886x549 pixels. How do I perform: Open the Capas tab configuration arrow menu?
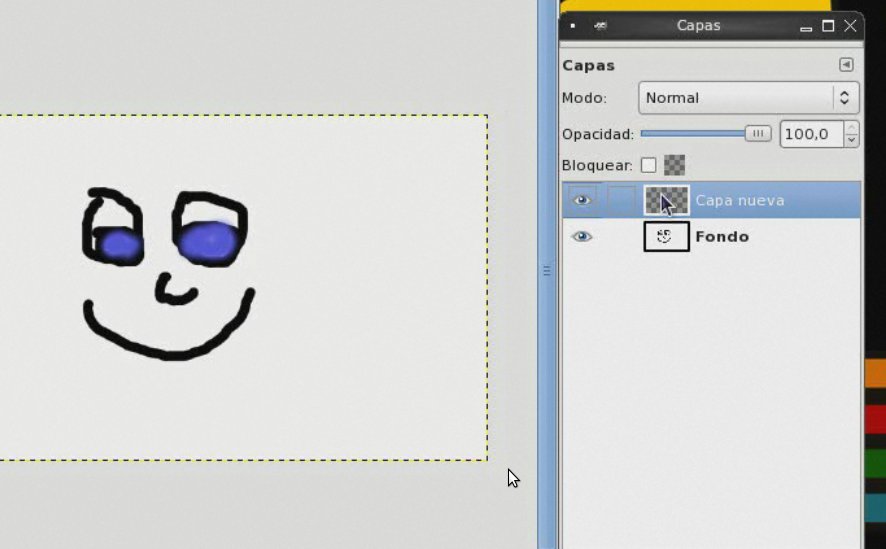coord(846,65)
